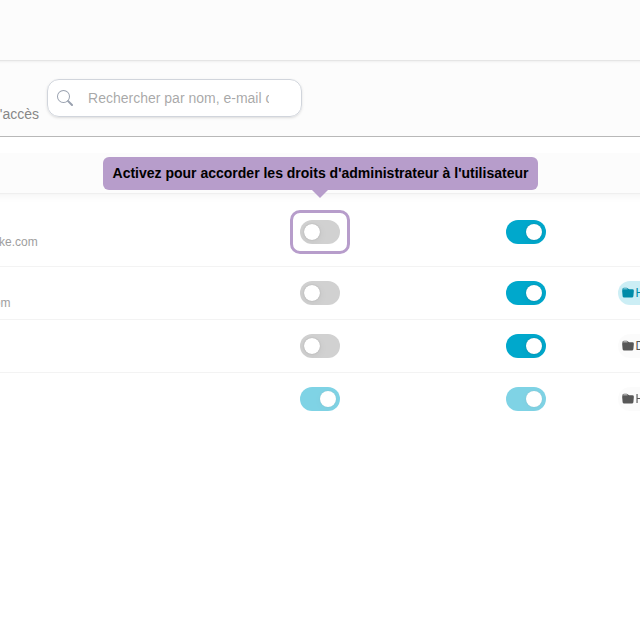Click the small arrow pointer beneath the tooltip

[x=320, y=193]
